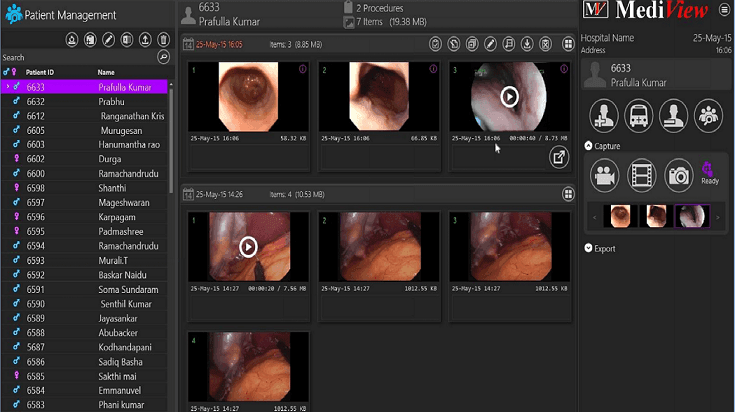The image size is (735, 412).
Task: Go to previous thumbnails in capture strip
Action: pos(594,217)
